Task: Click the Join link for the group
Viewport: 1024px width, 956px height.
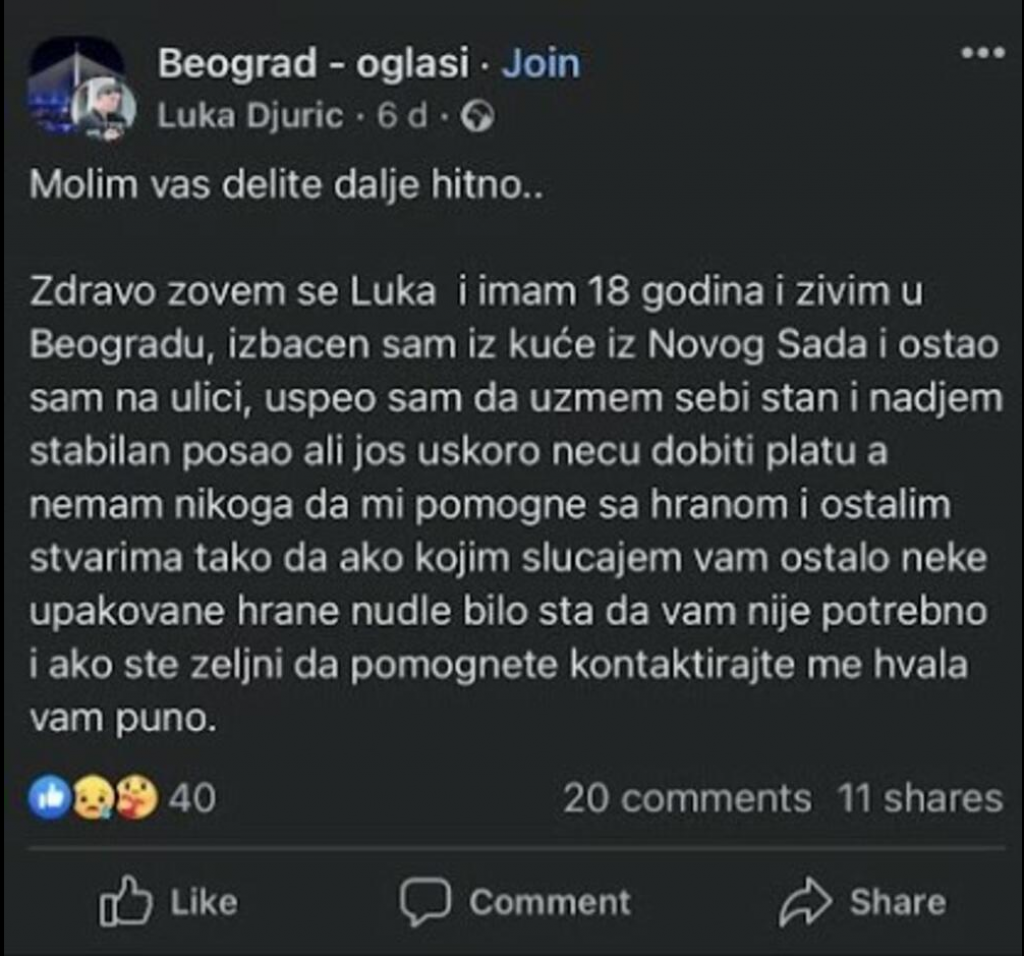Action: coord(540,65)
